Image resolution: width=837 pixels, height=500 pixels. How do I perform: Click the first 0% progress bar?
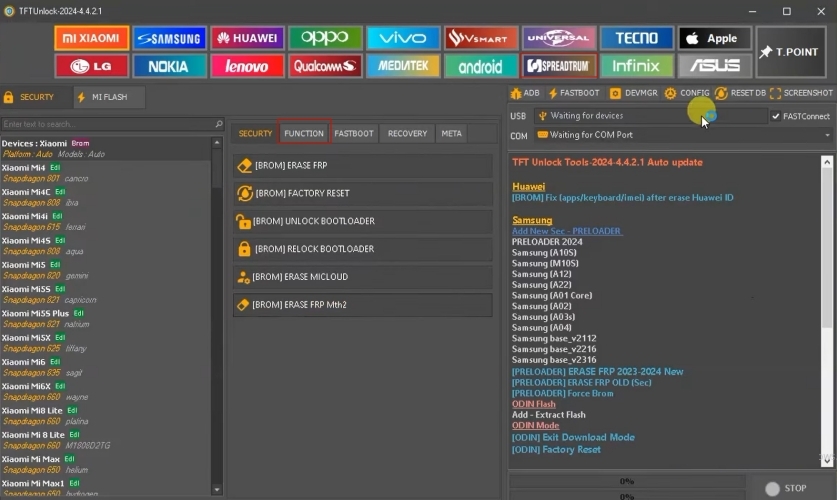627,481
